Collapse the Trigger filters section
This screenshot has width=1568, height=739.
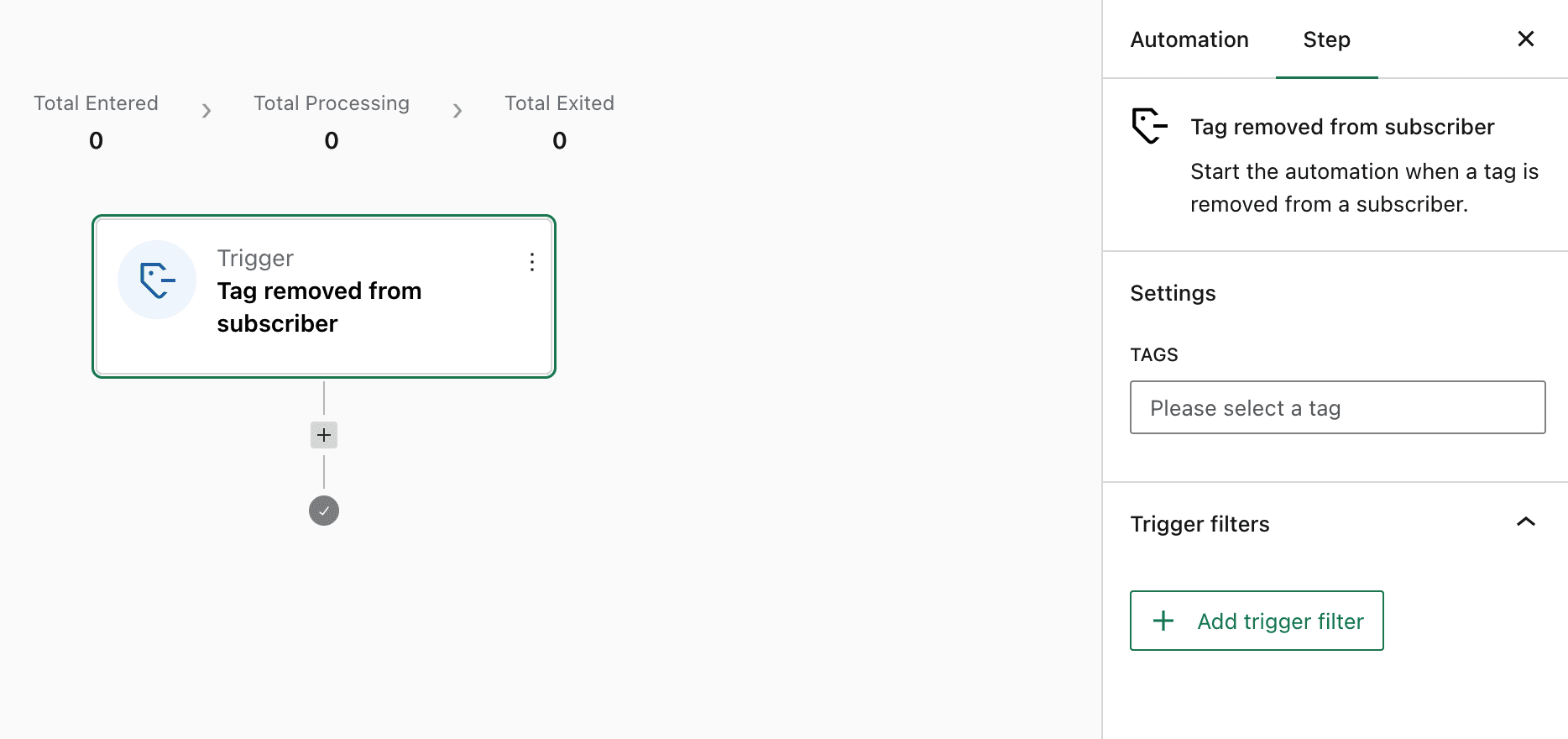pyautogui.click(x=1526, y=522)
